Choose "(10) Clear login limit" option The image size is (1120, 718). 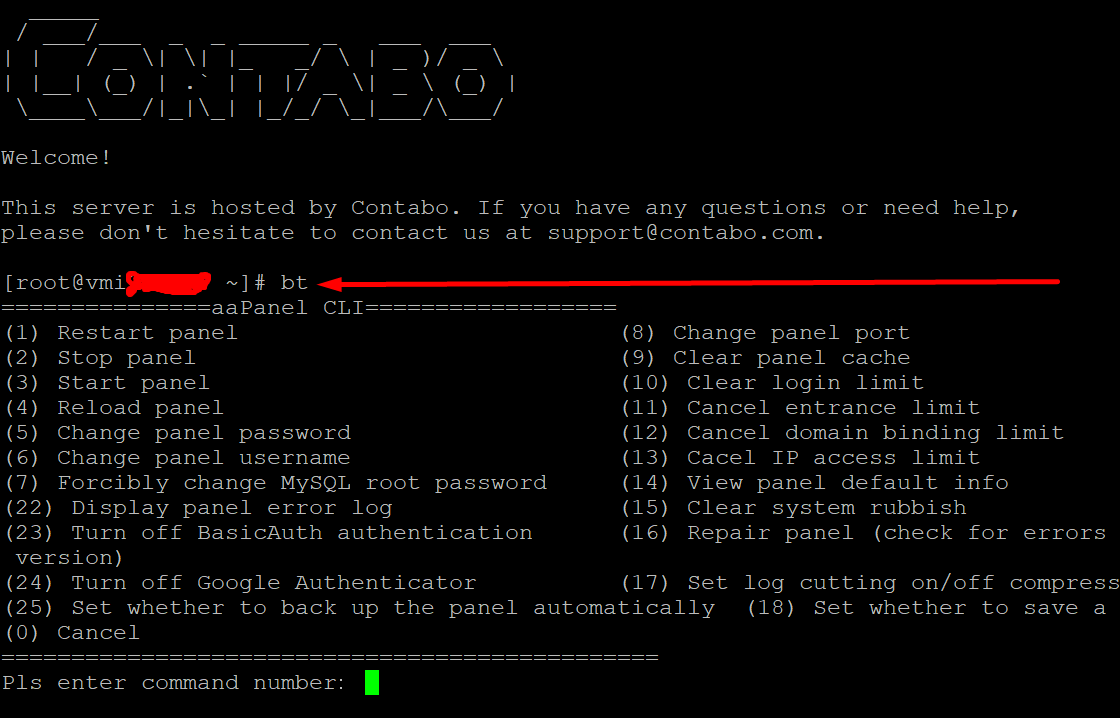[772, 383]
